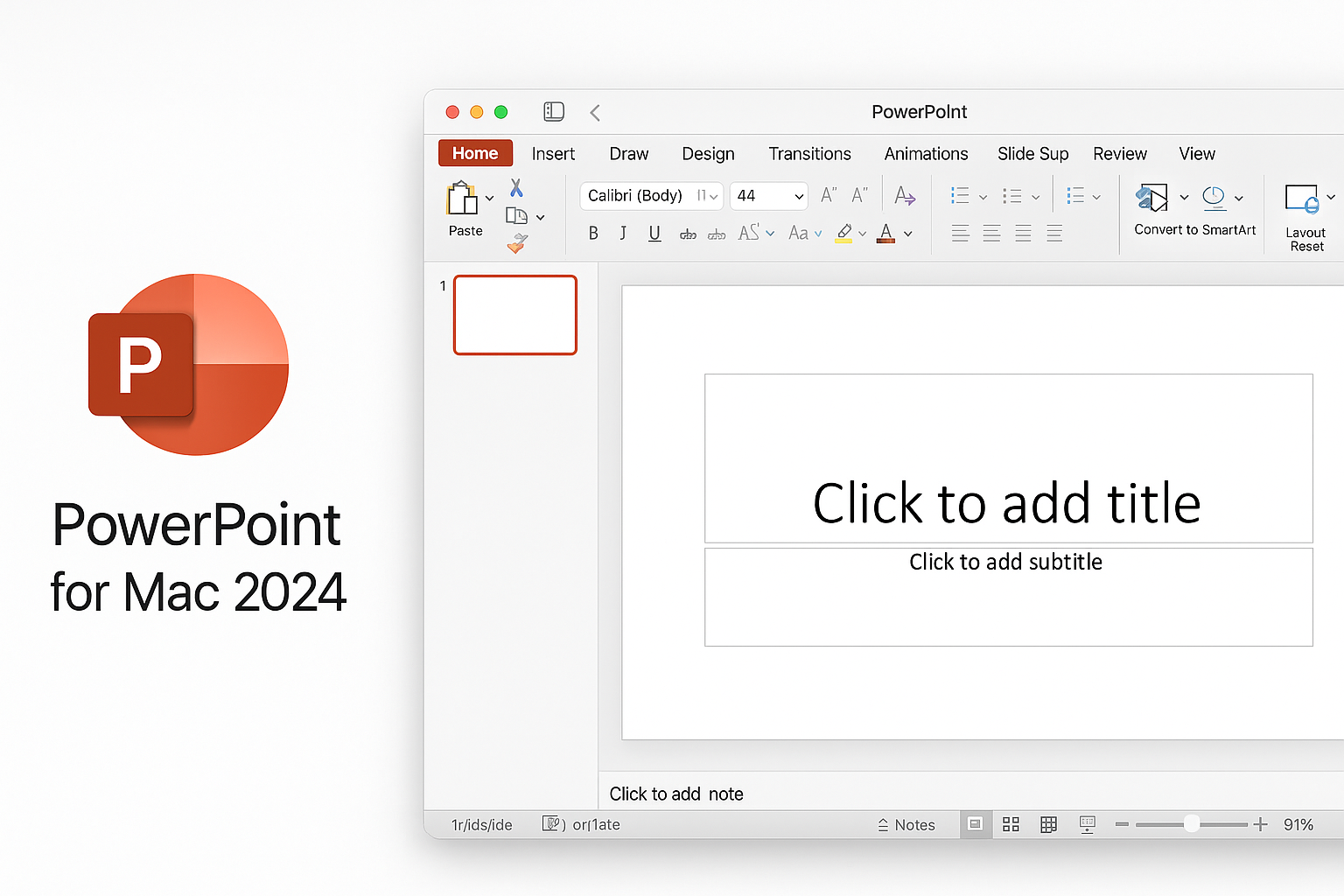
Task: Toggle underline on the selected text
Action: [x=654, y=233]
